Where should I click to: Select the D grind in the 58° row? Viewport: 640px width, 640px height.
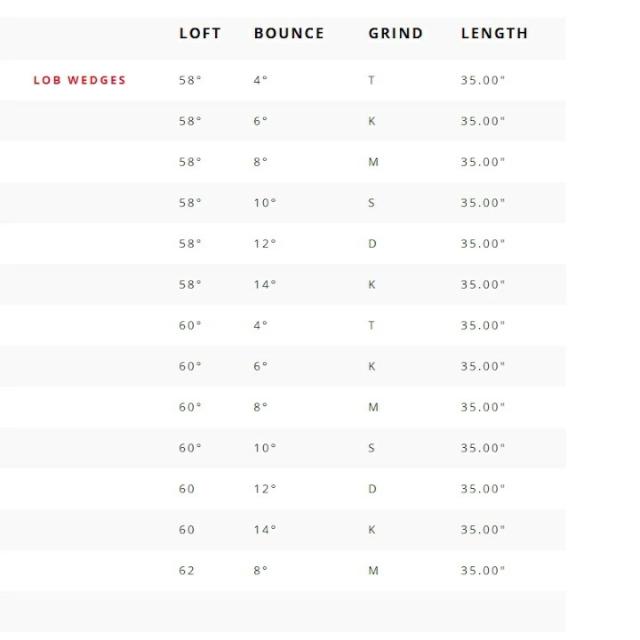372,244
